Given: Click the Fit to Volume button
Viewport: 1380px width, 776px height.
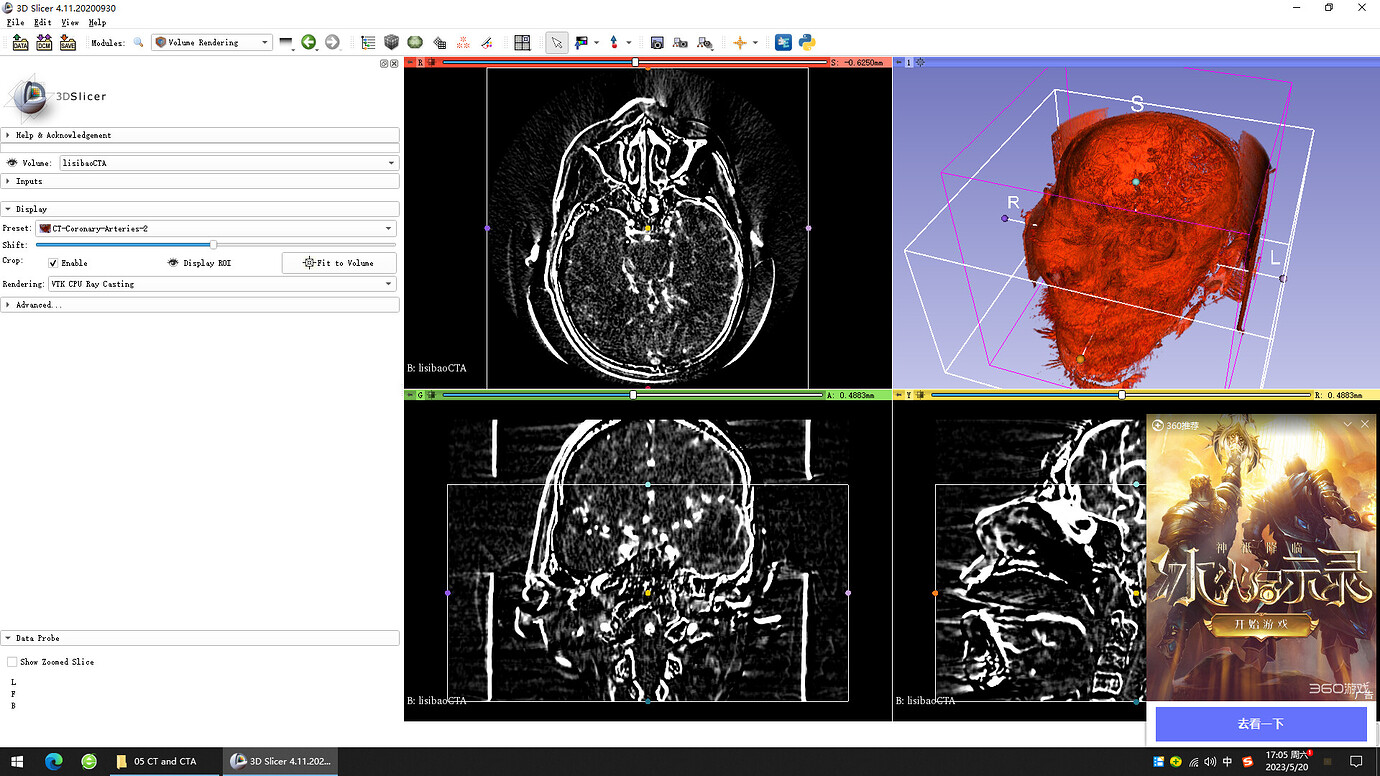Looking at the screenshot, I should (339, 263).
